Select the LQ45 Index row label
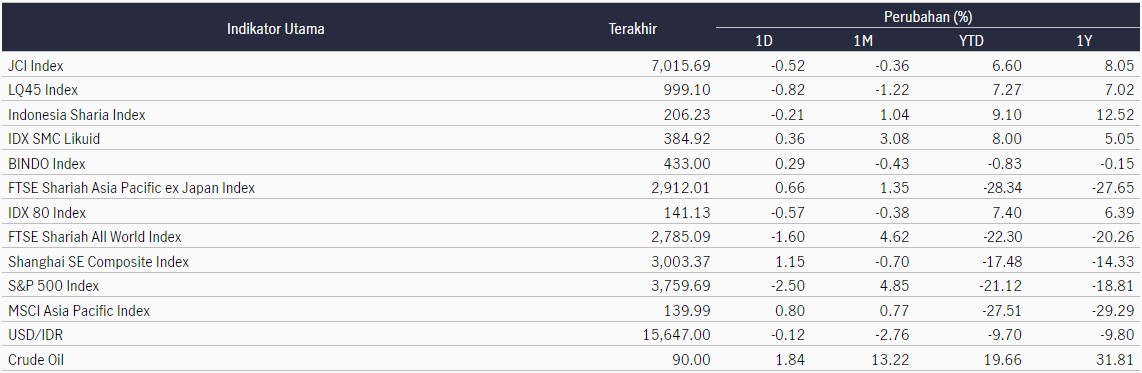 (43, 90)
